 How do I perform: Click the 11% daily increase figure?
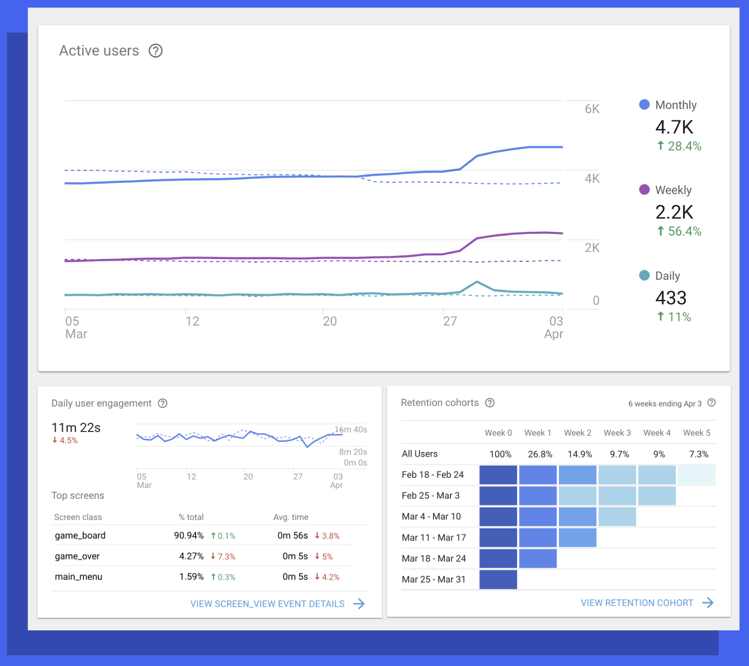click(674, 317)
